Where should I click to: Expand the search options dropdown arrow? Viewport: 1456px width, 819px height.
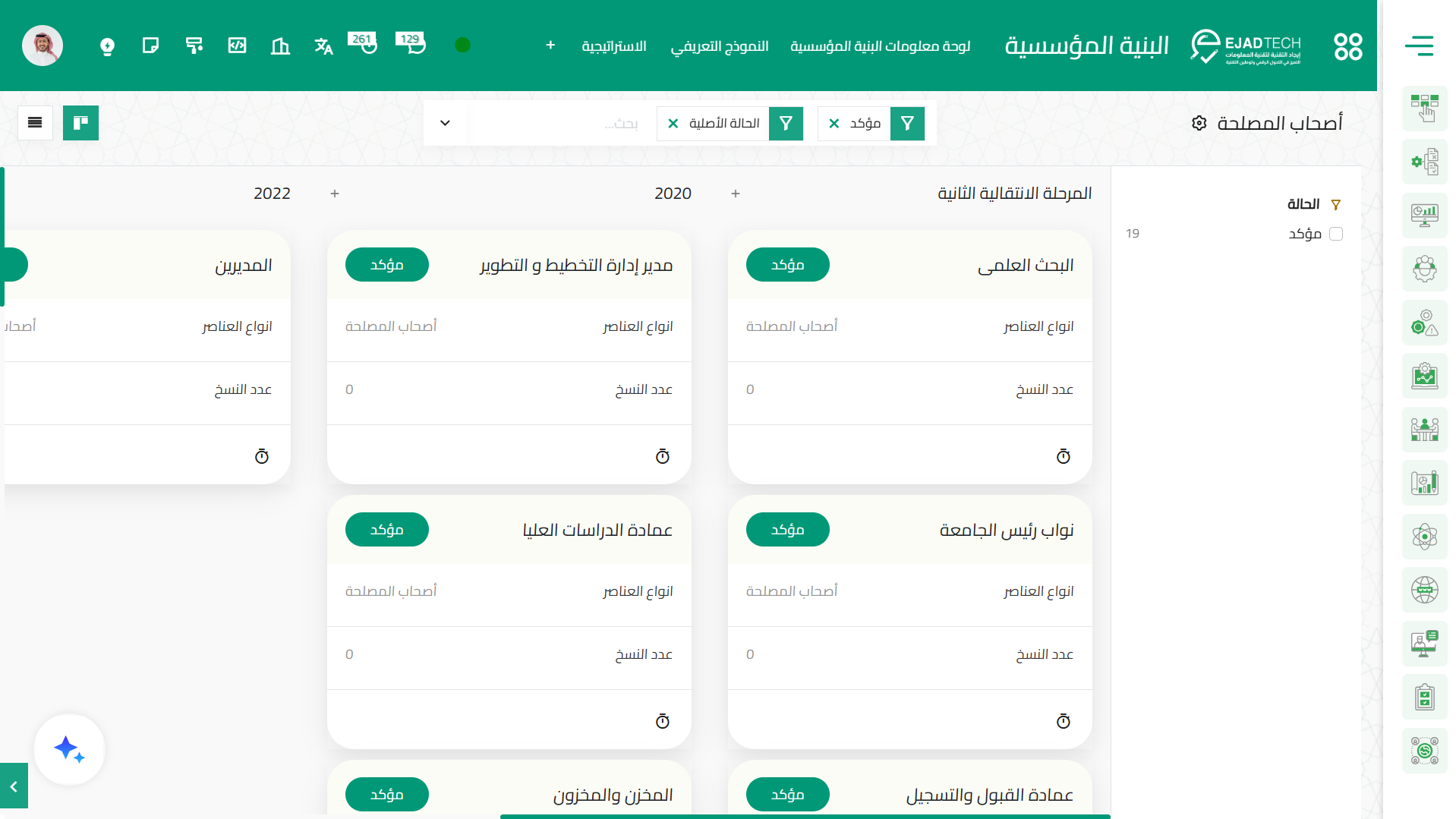tap(445, 123)
